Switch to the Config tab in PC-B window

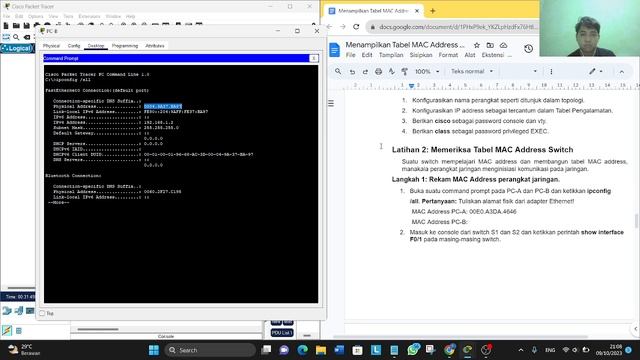[x=74, y=46]
